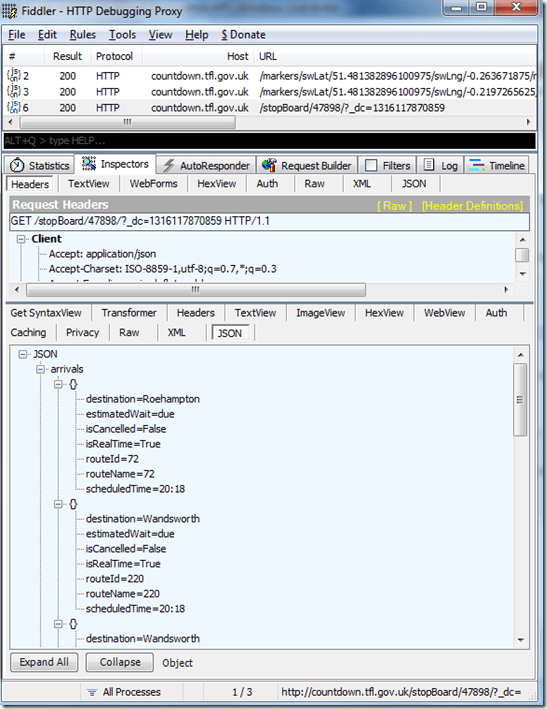Screen dimensions: 547x709
Task: Click the request headers horizontal scrollbar thumb
Action: tap(195, 289)
